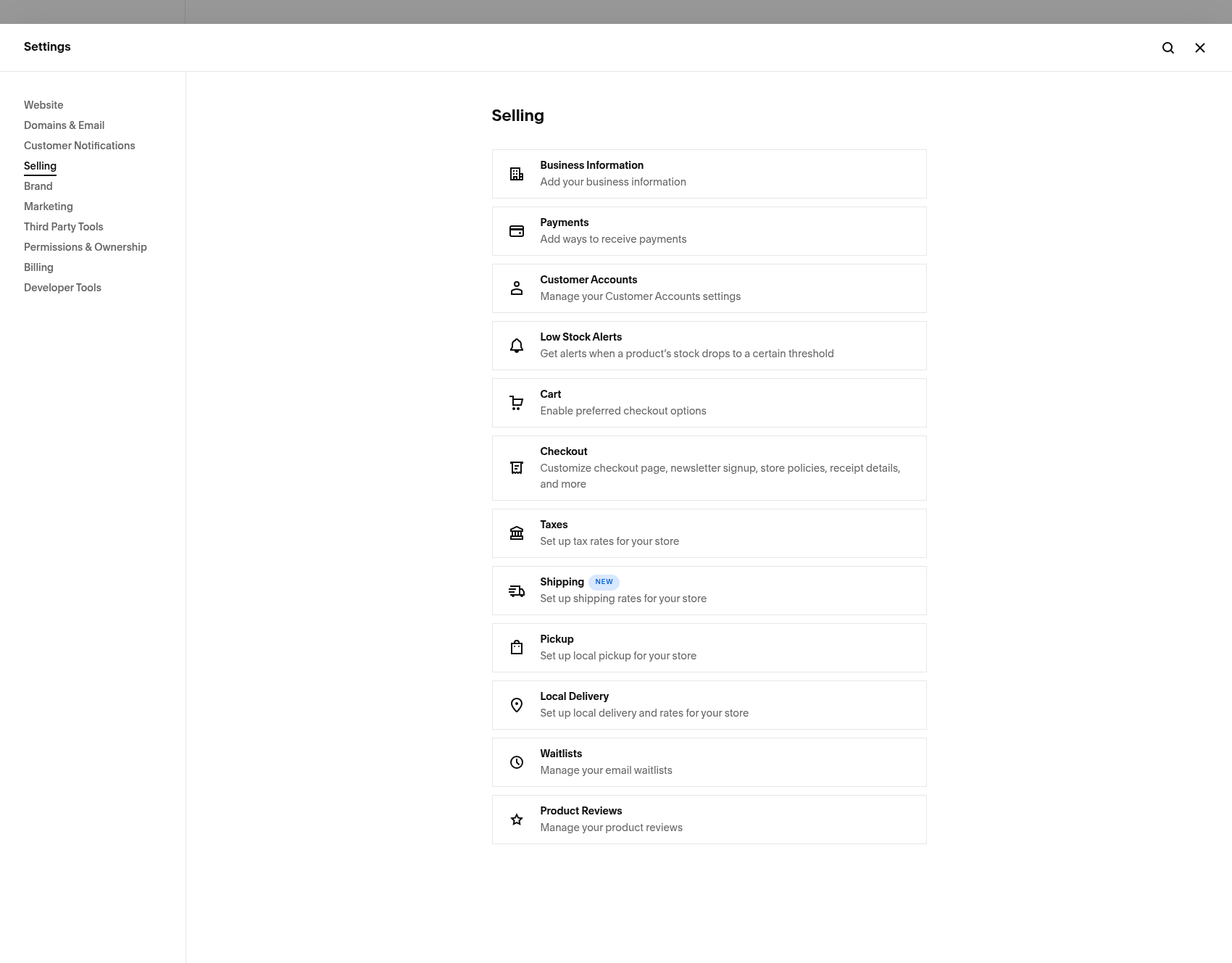
Task: Click the receipt icon next to Checkout
Action: pos(517,467)
